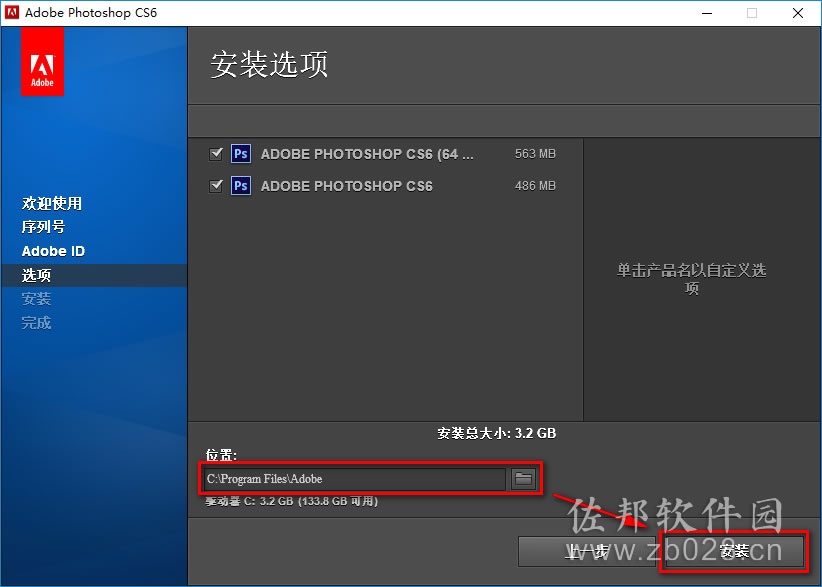The height and width of the screenshot is (587, 822).
Task: Uncheck the Adobe Photoshop CS6 (64 ...) checkbox
Action: click(x=216, y=154)
